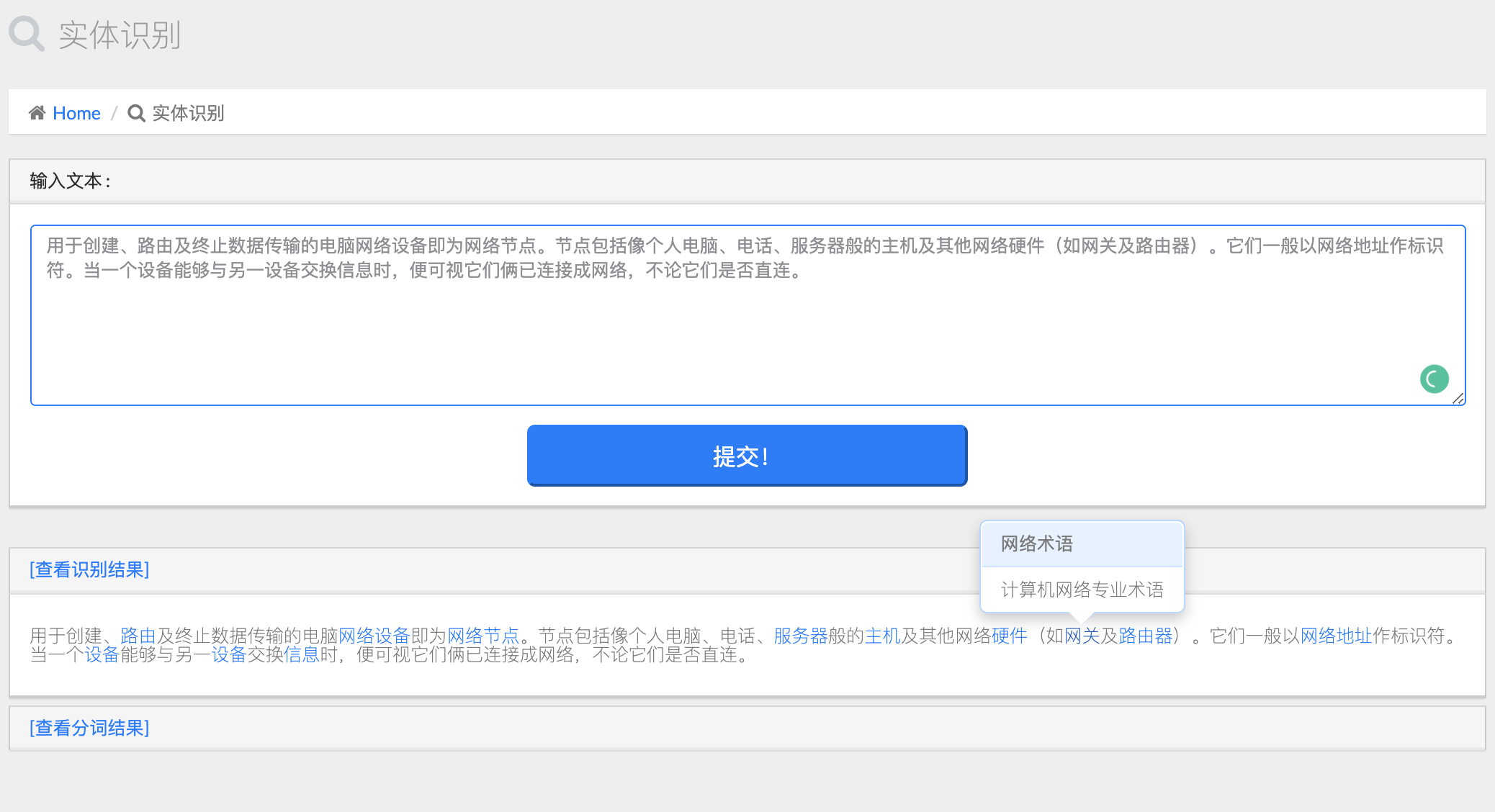Screen dimensions: 1495x812
Task: Click the large search magnifier icon in header
Action: [x=26, y=33]
